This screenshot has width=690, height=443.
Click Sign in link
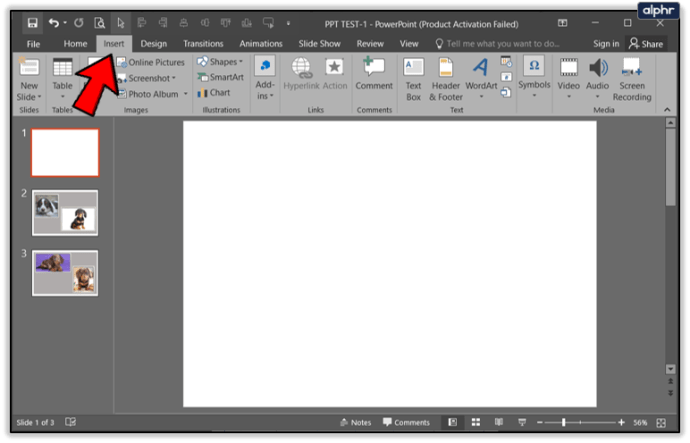pyautogui.click(x=606, y=44)
